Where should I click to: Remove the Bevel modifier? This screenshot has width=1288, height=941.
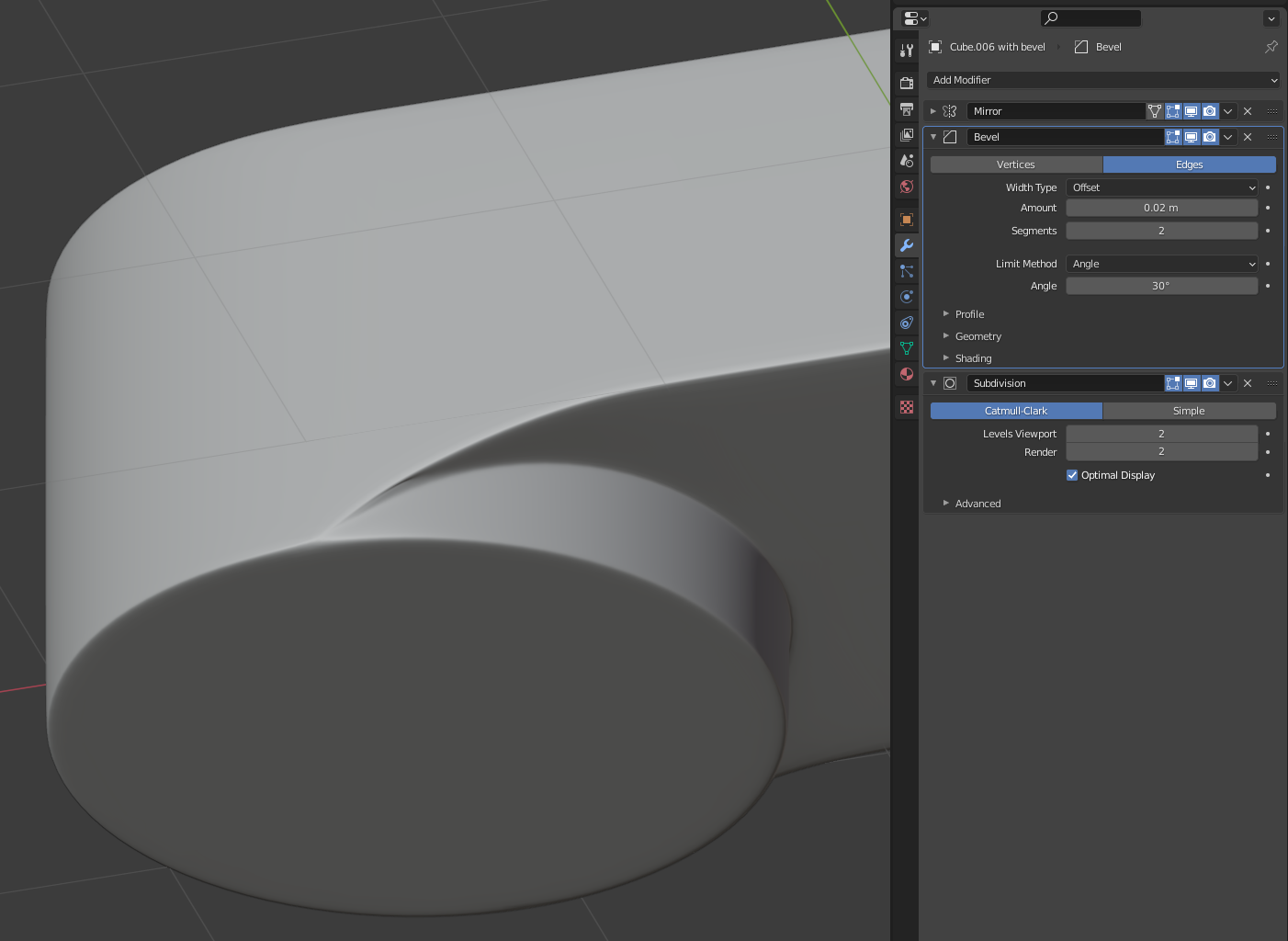[1248, 137]
